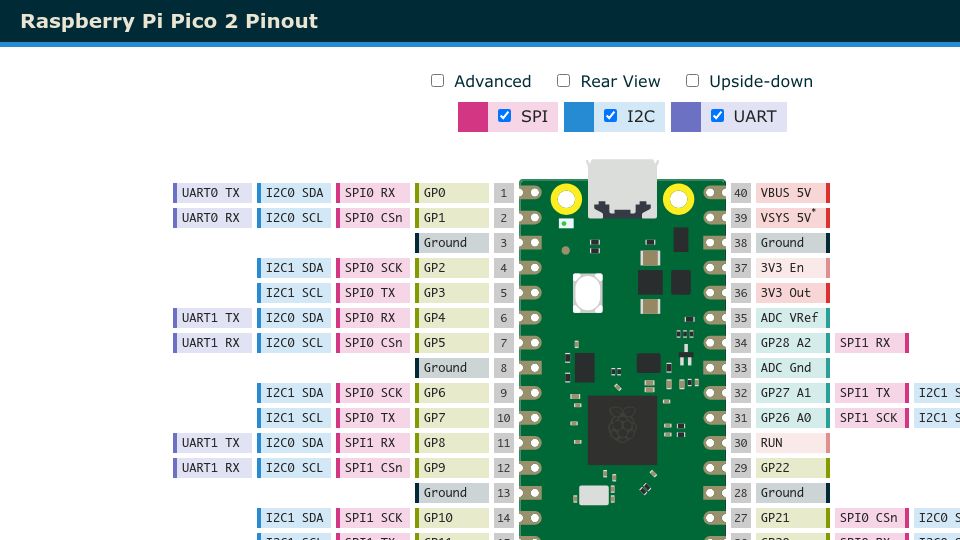Click the purple UART color swatch
Screen dimensions: 960x540
[686, 117]
